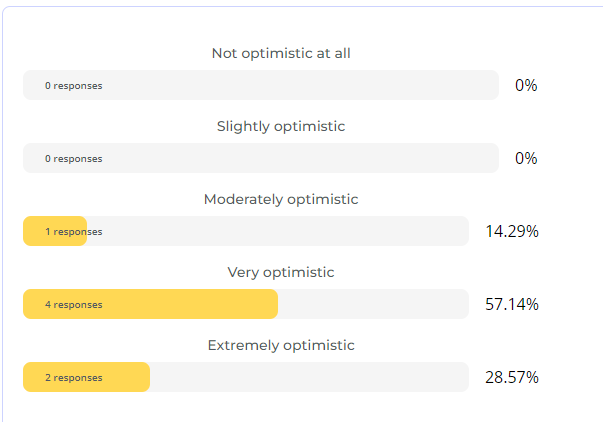Click the "Extremely optimistic" label text
This screenshot has width=603, height=422.
(281, 345)
